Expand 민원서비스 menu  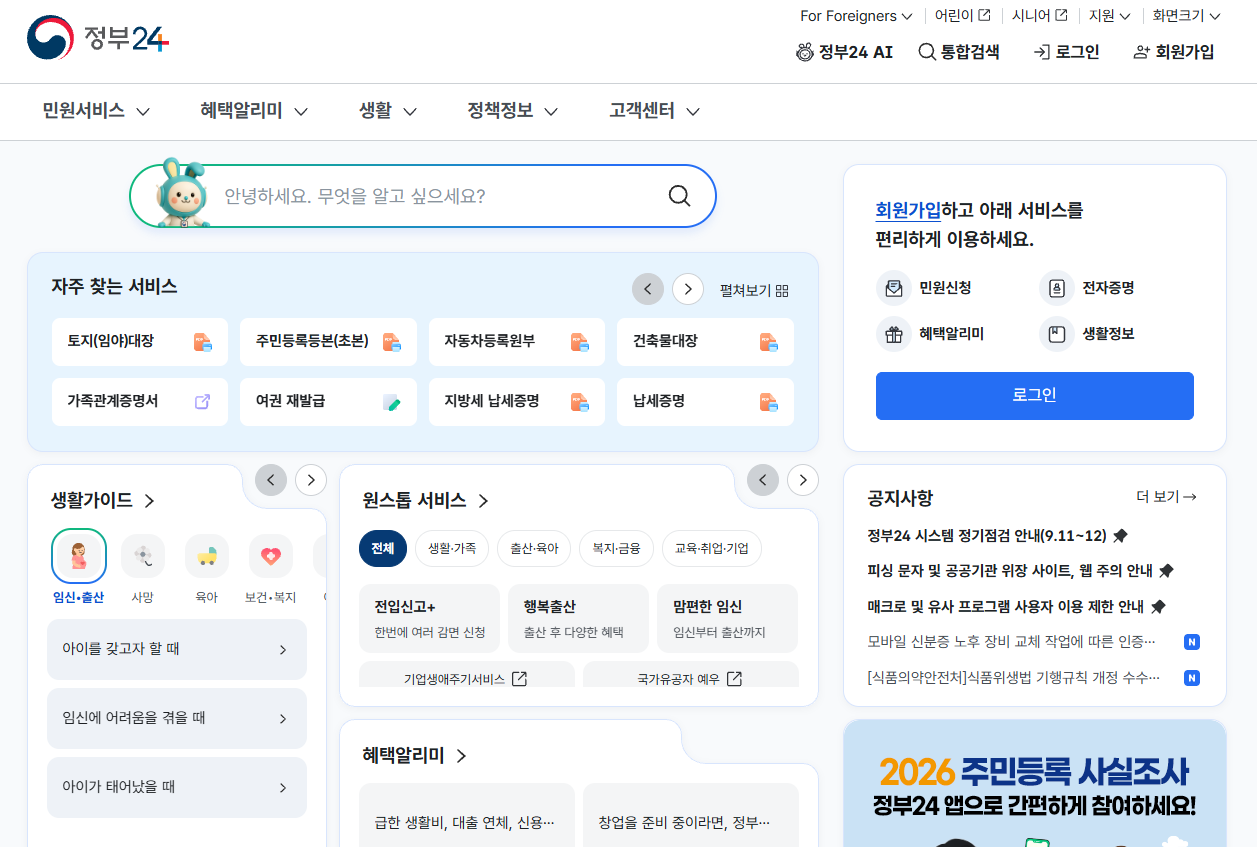coord(96,111)
